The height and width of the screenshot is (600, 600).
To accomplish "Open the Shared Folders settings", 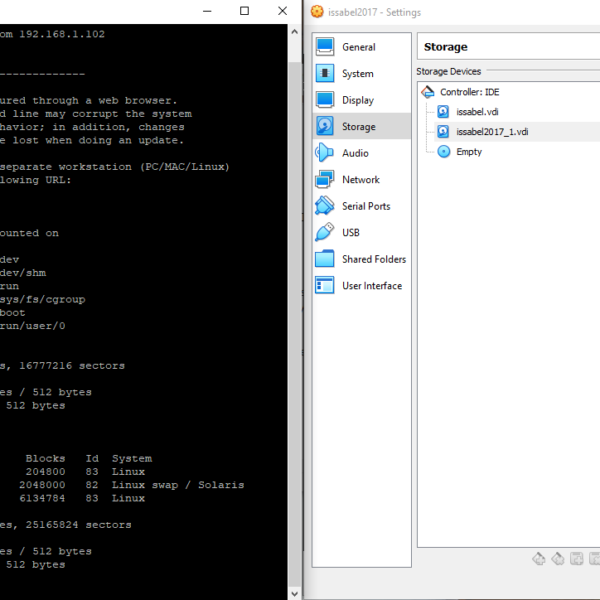I will click(373, 259).
